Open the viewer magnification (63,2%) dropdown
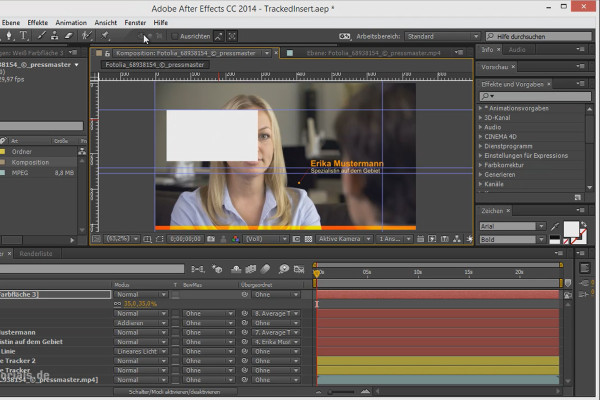This screenshot has width=600, height=400. (x=122, y=239)
